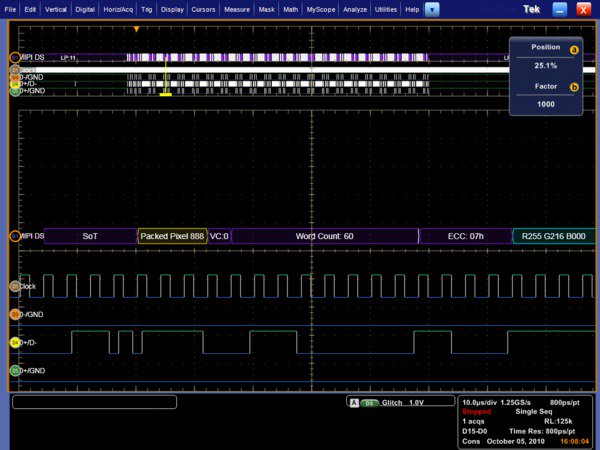Select the Packed Pixel 888 decoded packet

(171, 236)
